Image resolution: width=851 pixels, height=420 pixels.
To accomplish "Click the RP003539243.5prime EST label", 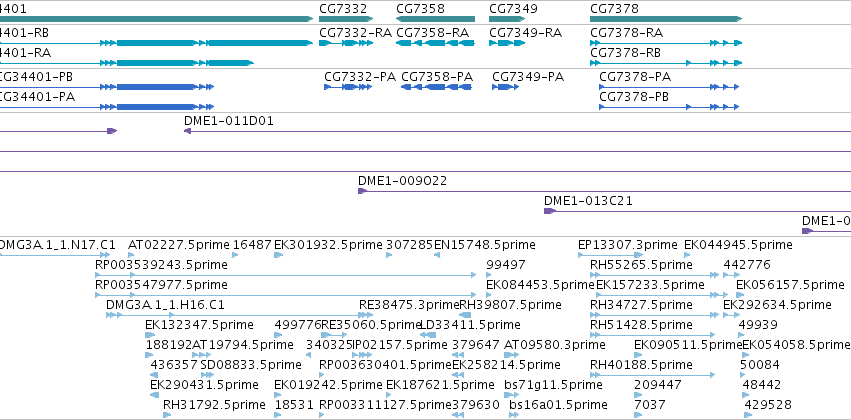I will pos(161,265).
